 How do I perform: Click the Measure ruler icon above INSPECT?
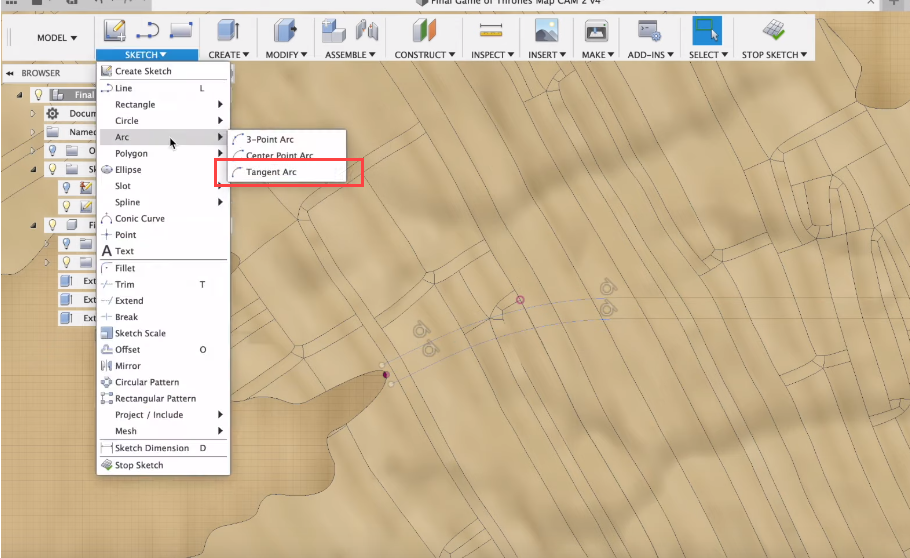coord(491,30)
